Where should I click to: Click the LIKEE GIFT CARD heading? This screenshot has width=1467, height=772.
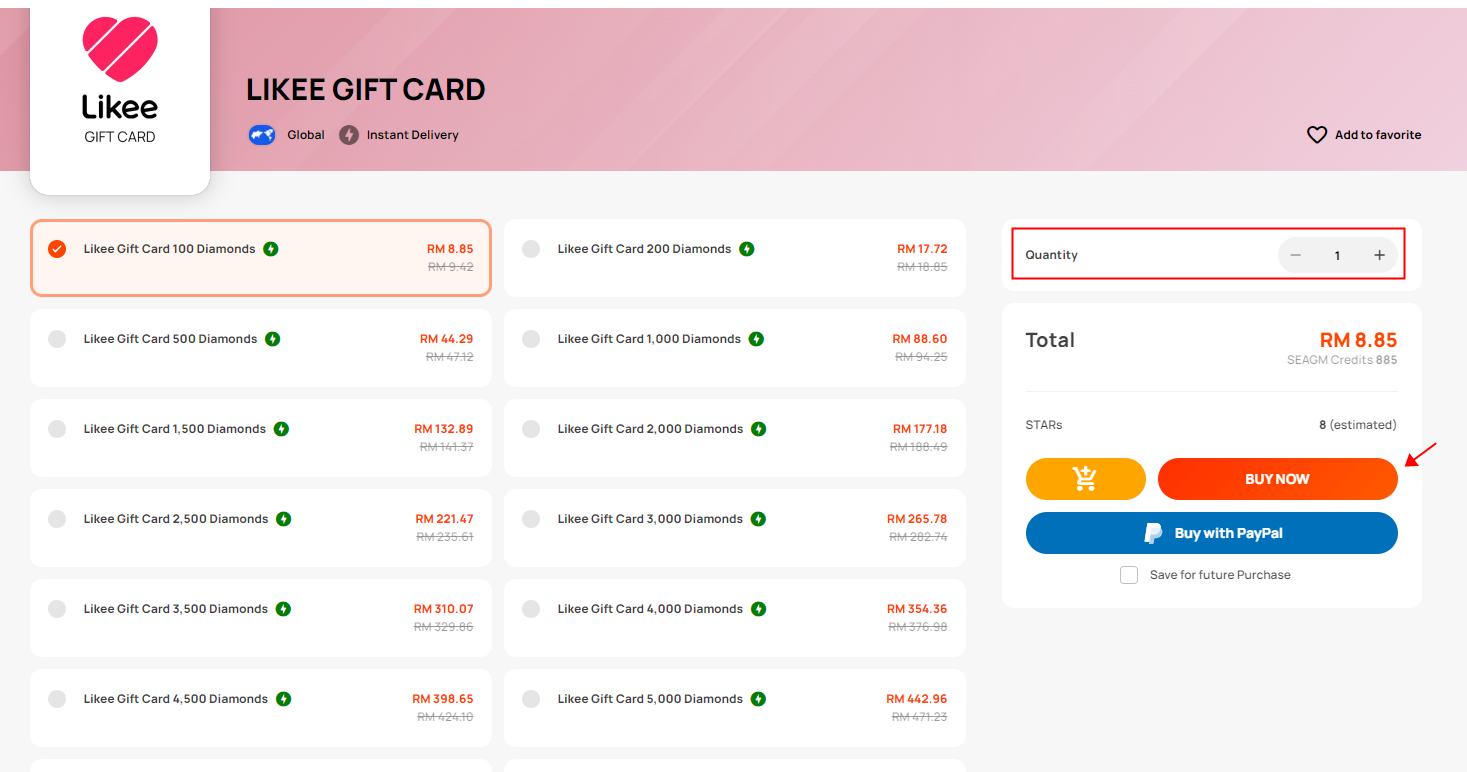[x=366, y=90]
